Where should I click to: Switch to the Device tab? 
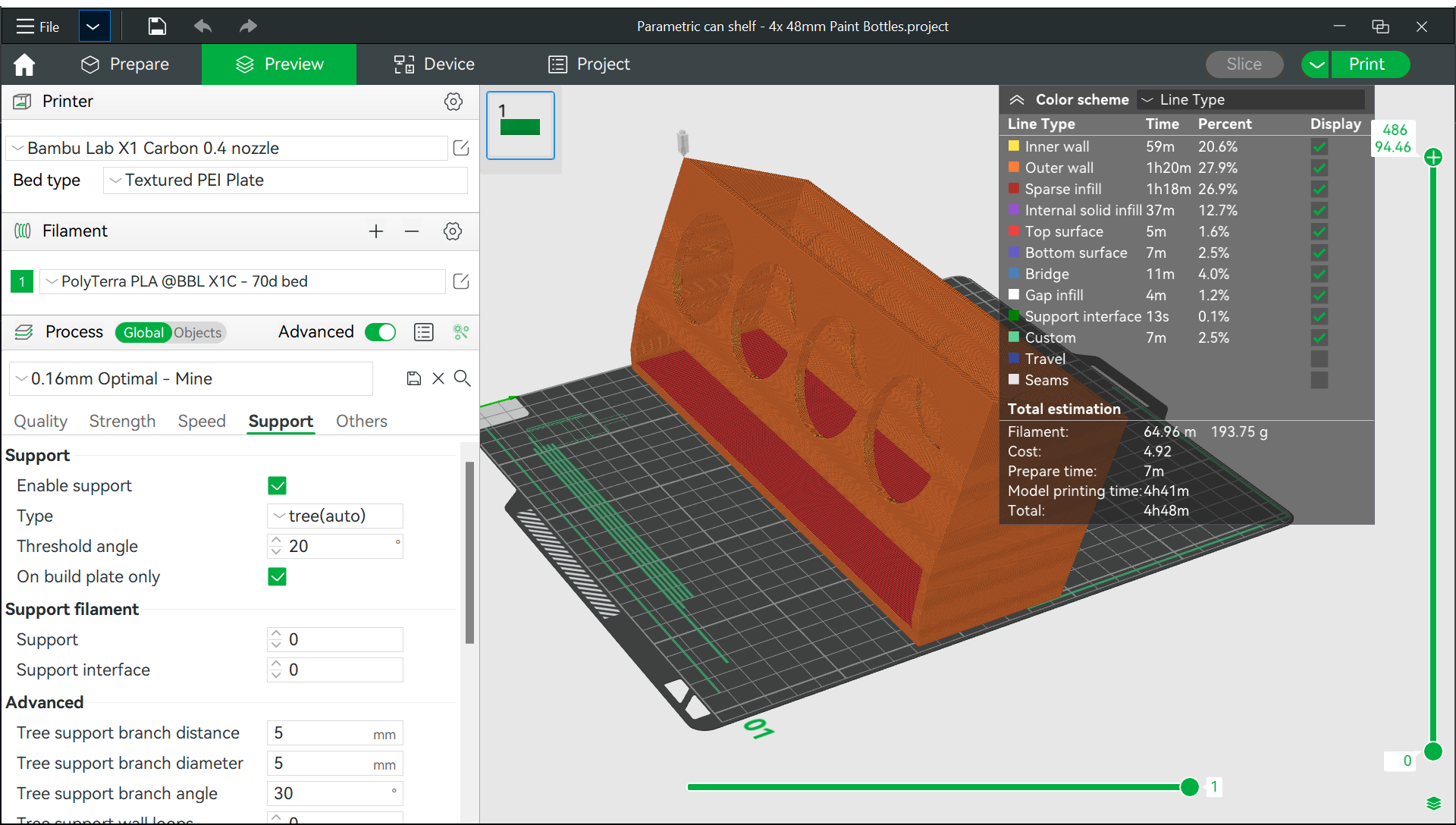point(433,64)
